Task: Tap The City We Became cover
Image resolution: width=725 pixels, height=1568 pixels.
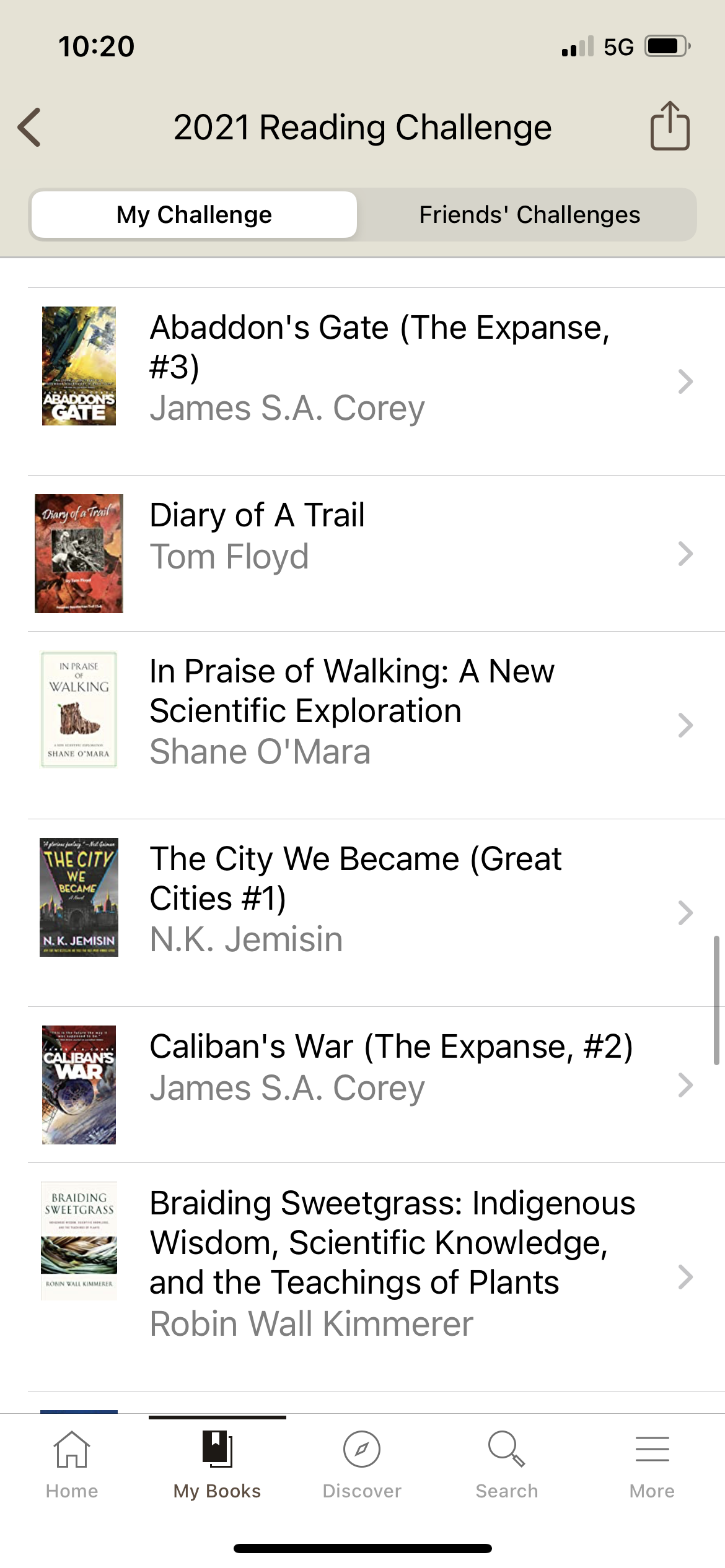Action: 79,897
